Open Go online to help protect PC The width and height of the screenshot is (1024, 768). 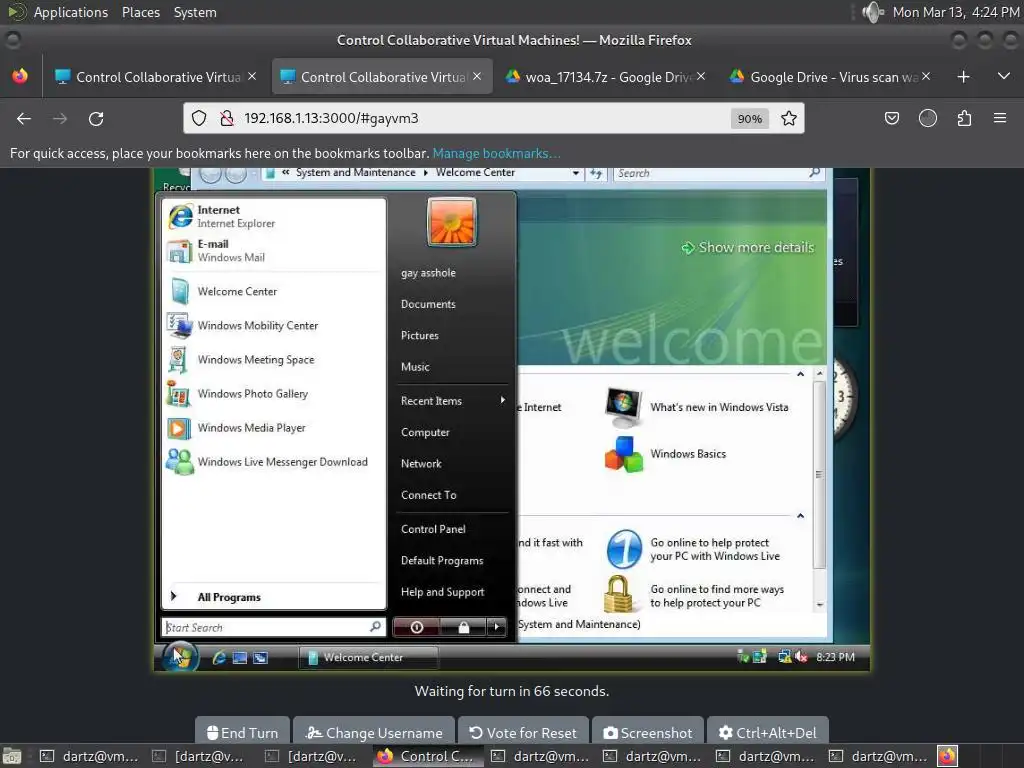(694, 549)
